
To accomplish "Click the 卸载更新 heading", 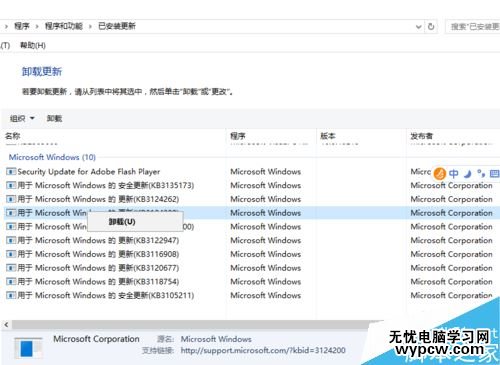I will pos(42,71).
